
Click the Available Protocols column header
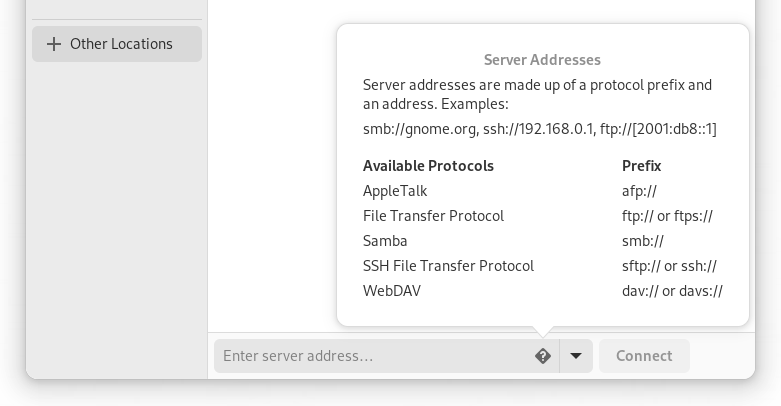pyautogui.click(x=428, y=166)
